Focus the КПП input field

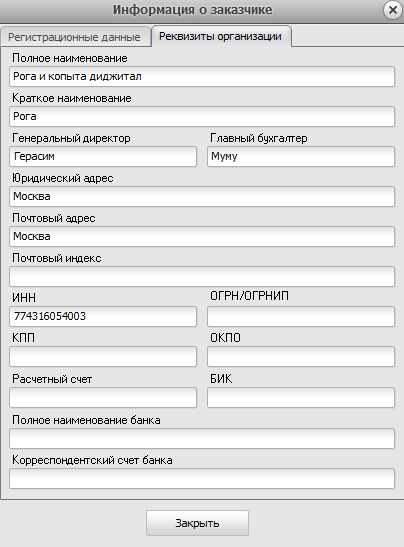click(103, 357)
